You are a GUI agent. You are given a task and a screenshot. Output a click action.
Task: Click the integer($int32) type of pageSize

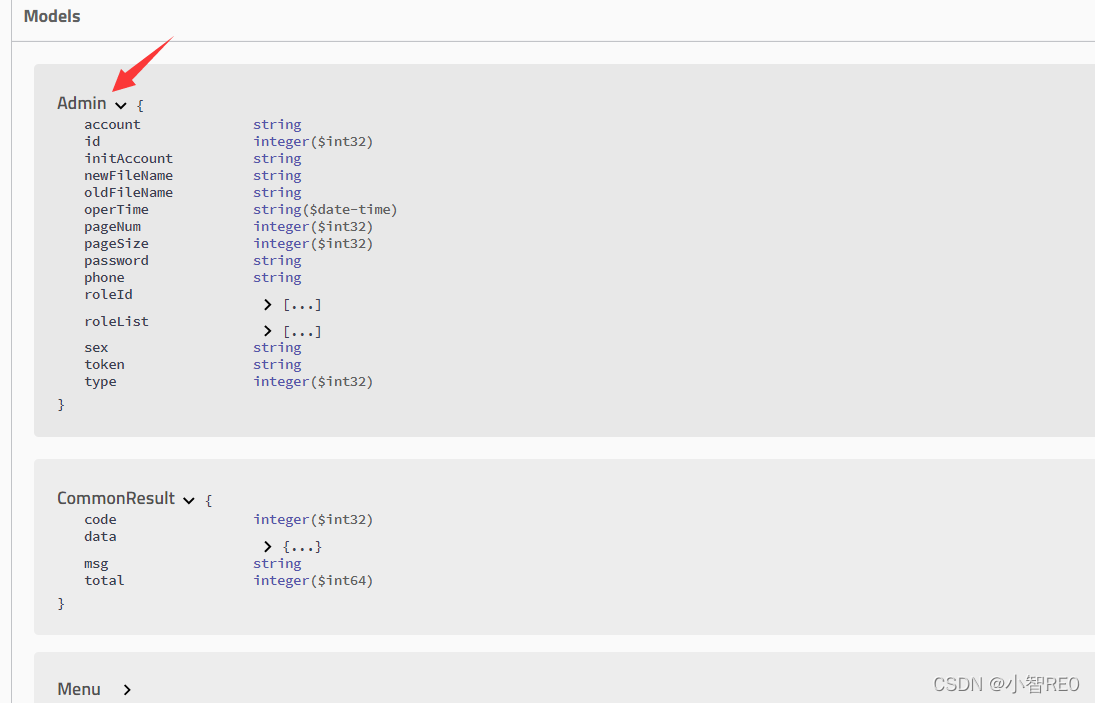pyautogui.click(x=314, y=243)
